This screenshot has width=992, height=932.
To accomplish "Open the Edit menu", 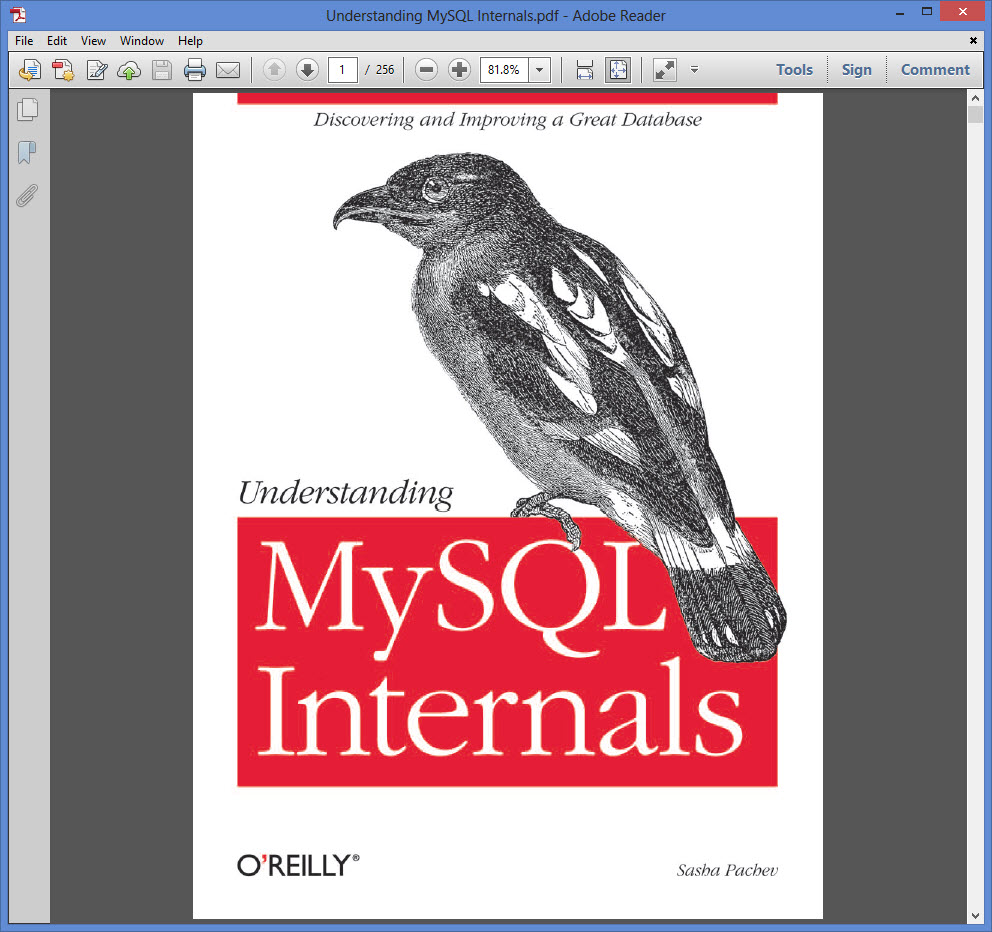I will 57,40.
